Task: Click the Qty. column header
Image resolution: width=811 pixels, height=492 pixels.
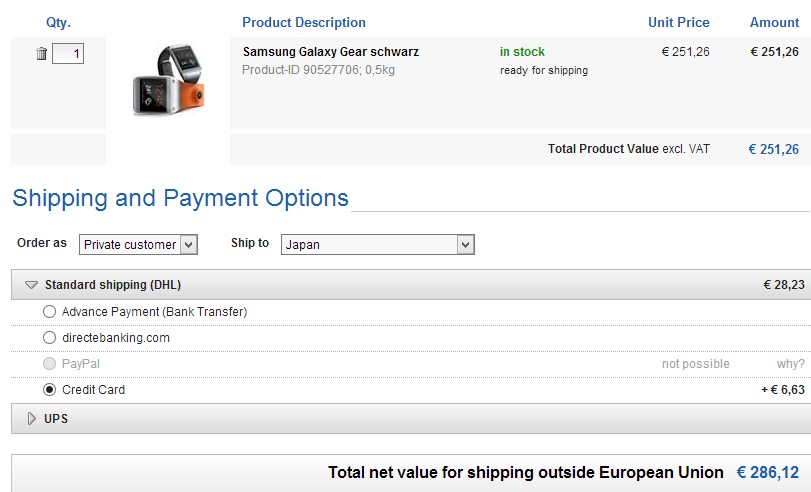Action: pos(58,22)
